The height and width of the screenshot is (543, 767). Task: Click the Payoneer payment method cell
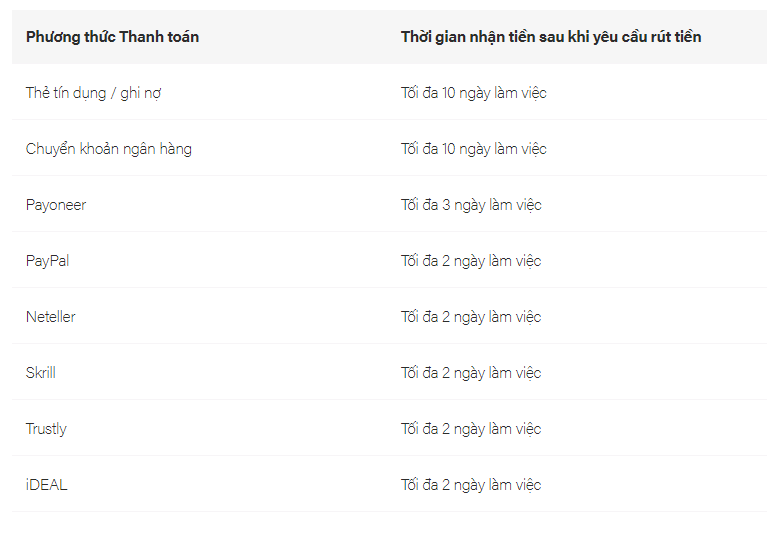coord(56,205)
